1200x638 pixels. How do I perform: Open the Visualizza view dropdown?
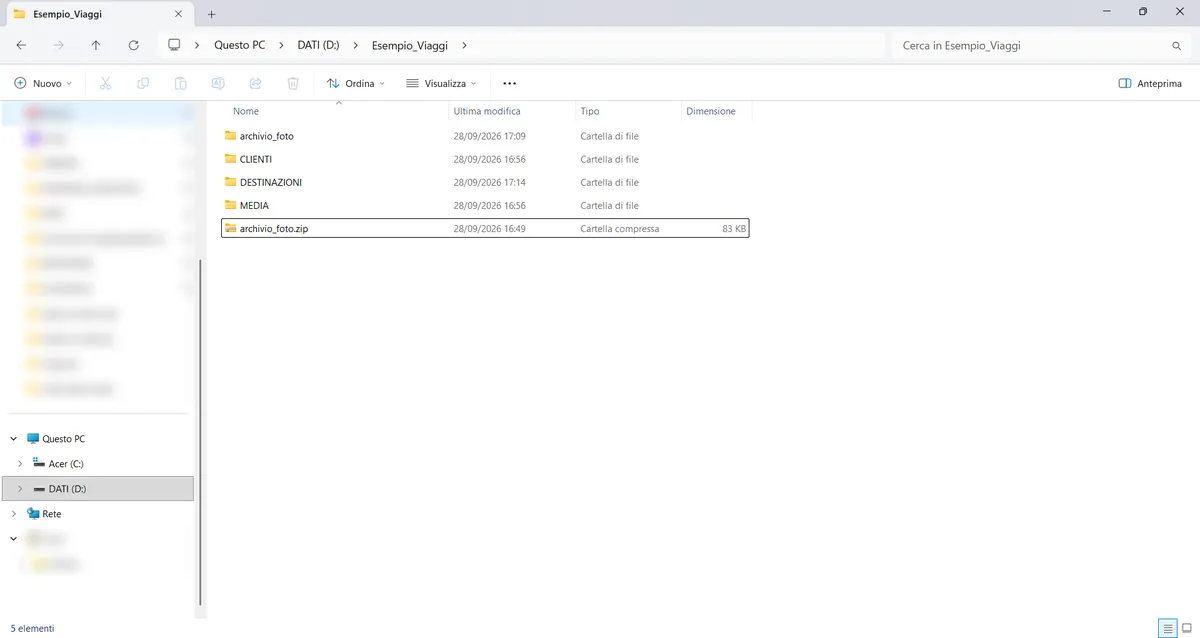coord(441,83)
